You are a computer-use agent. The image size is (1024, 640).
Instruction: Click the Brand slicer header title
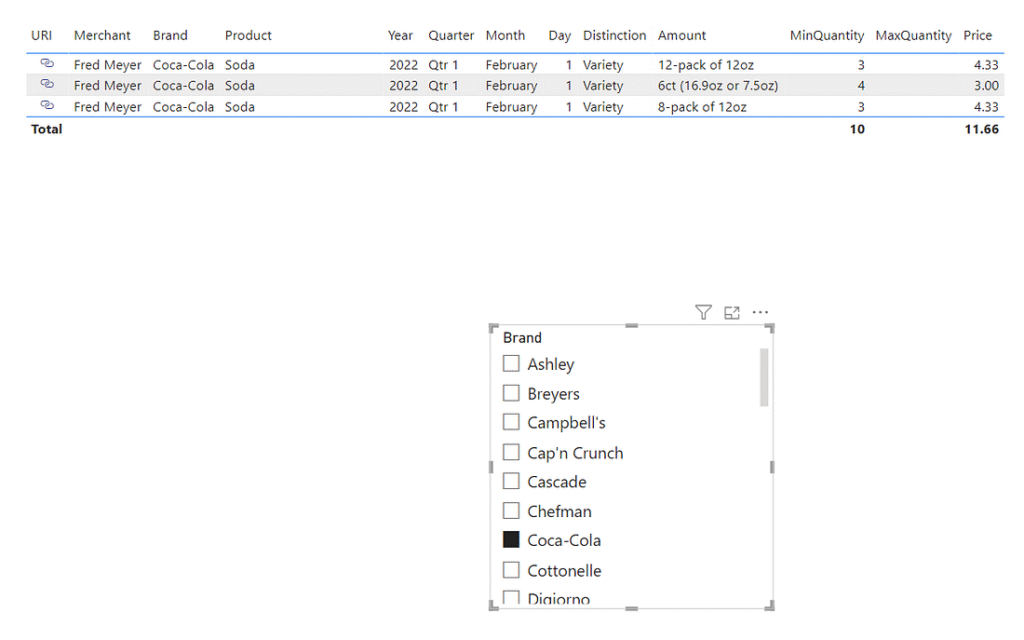point(522,338)
